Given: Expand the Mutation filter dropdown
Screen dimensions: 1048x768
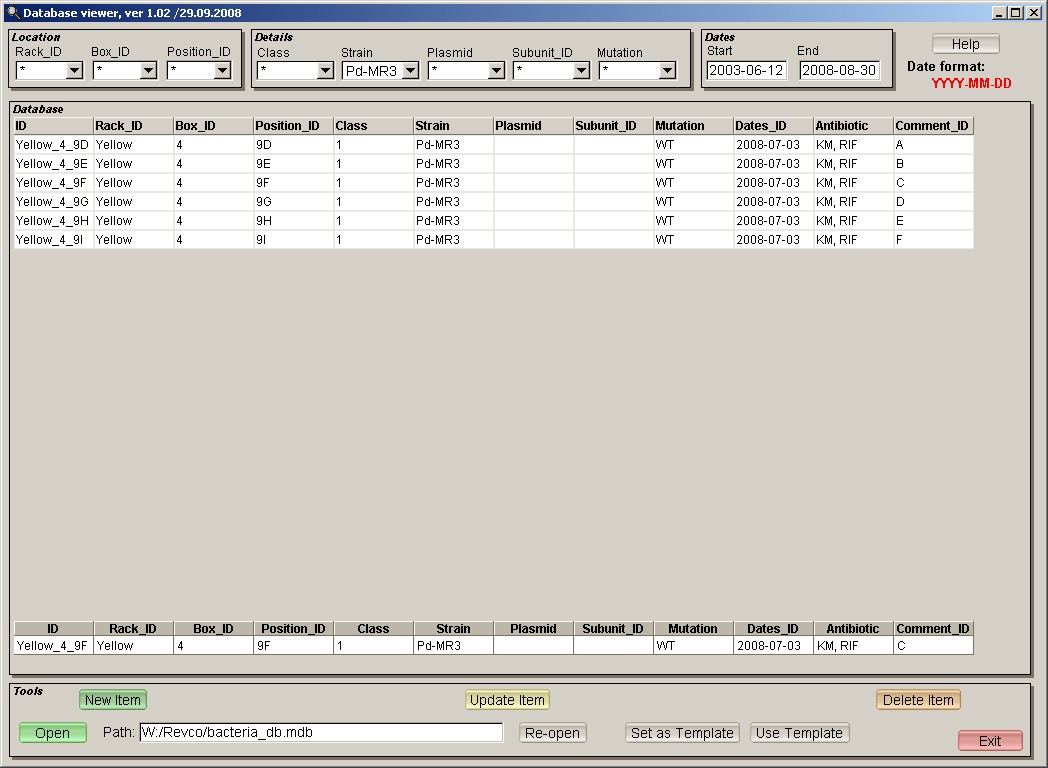Looking at the screenshot, I should (667, 70).
